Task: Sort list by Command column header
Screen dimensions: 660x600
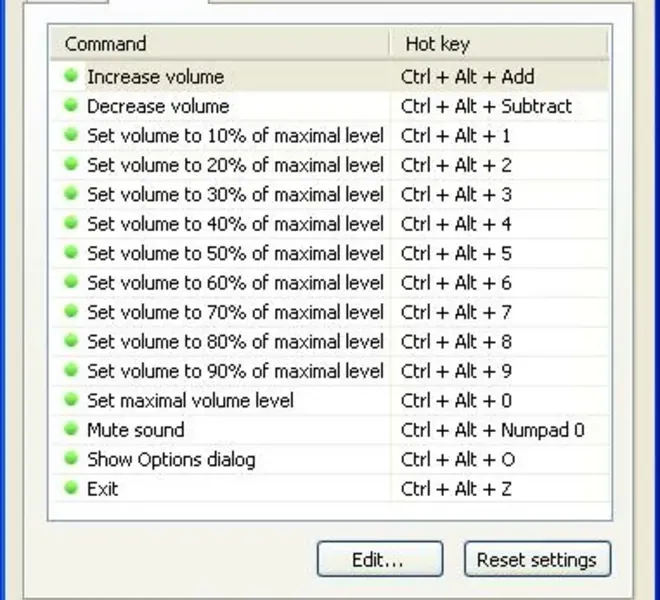Action: (220, 43)
